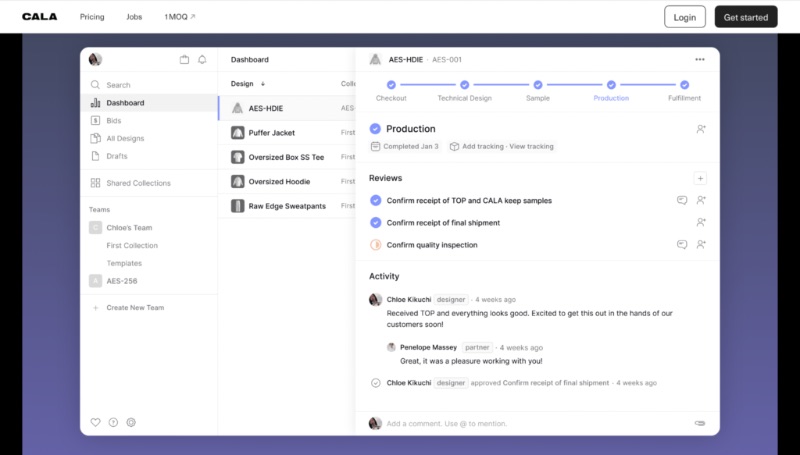The height and width of the screenshot is (455, 800).
Task: Click the Shared Collections grid icon
Action: tap(95, 183)
